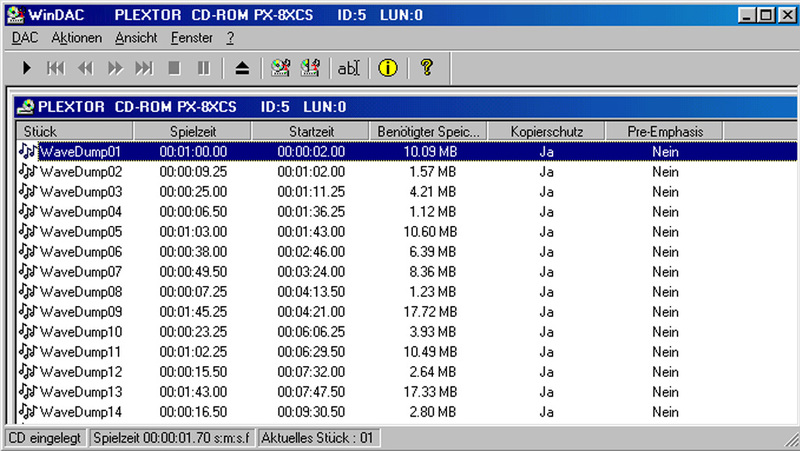Screen dimensions: 800x451
Task: Click WinDAC application icon in title bar
Action: [x=16, y=15]
